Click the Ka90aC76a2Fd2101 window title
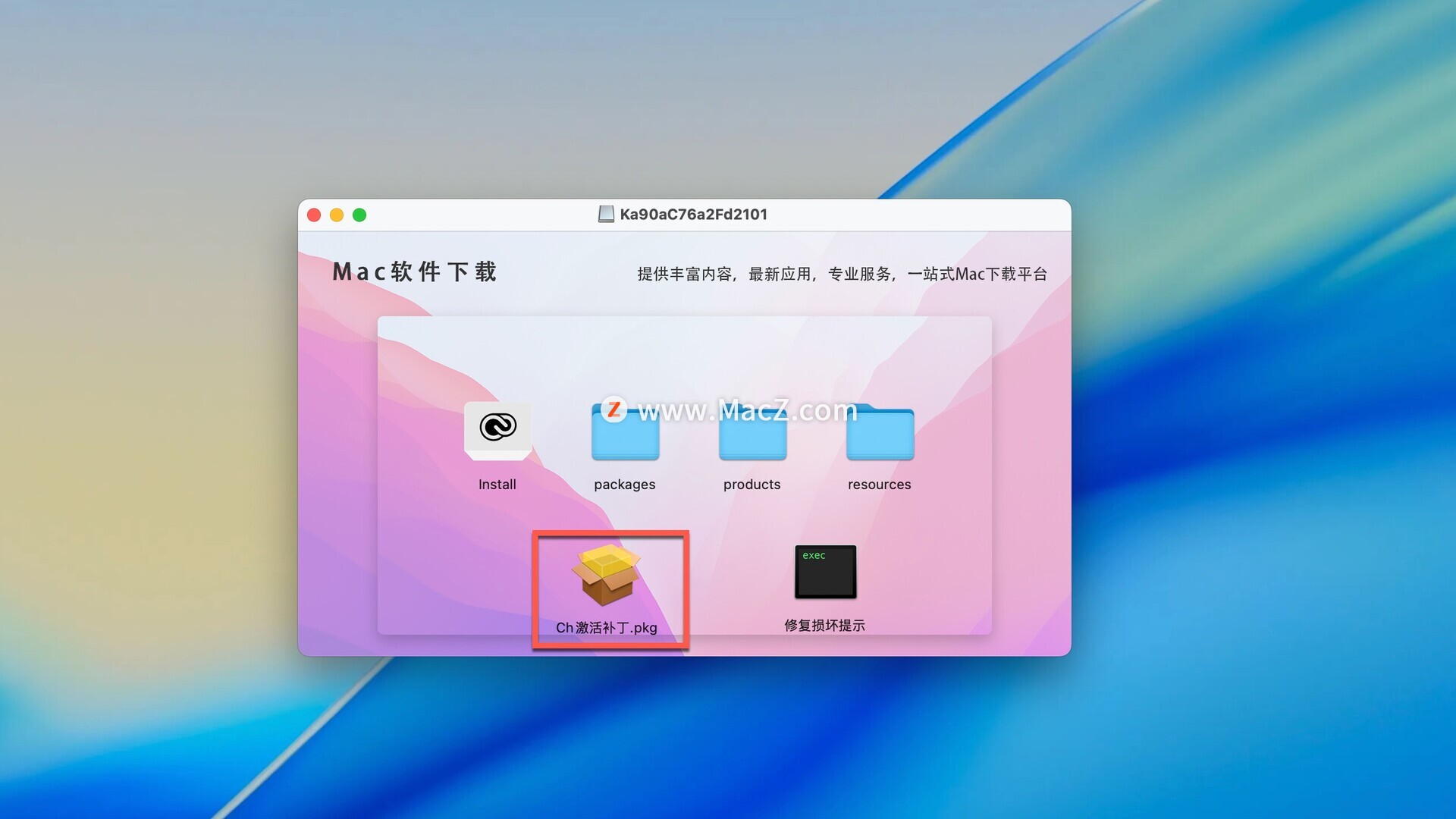The height and width of the screenshot is (819, 1456). 694,215
